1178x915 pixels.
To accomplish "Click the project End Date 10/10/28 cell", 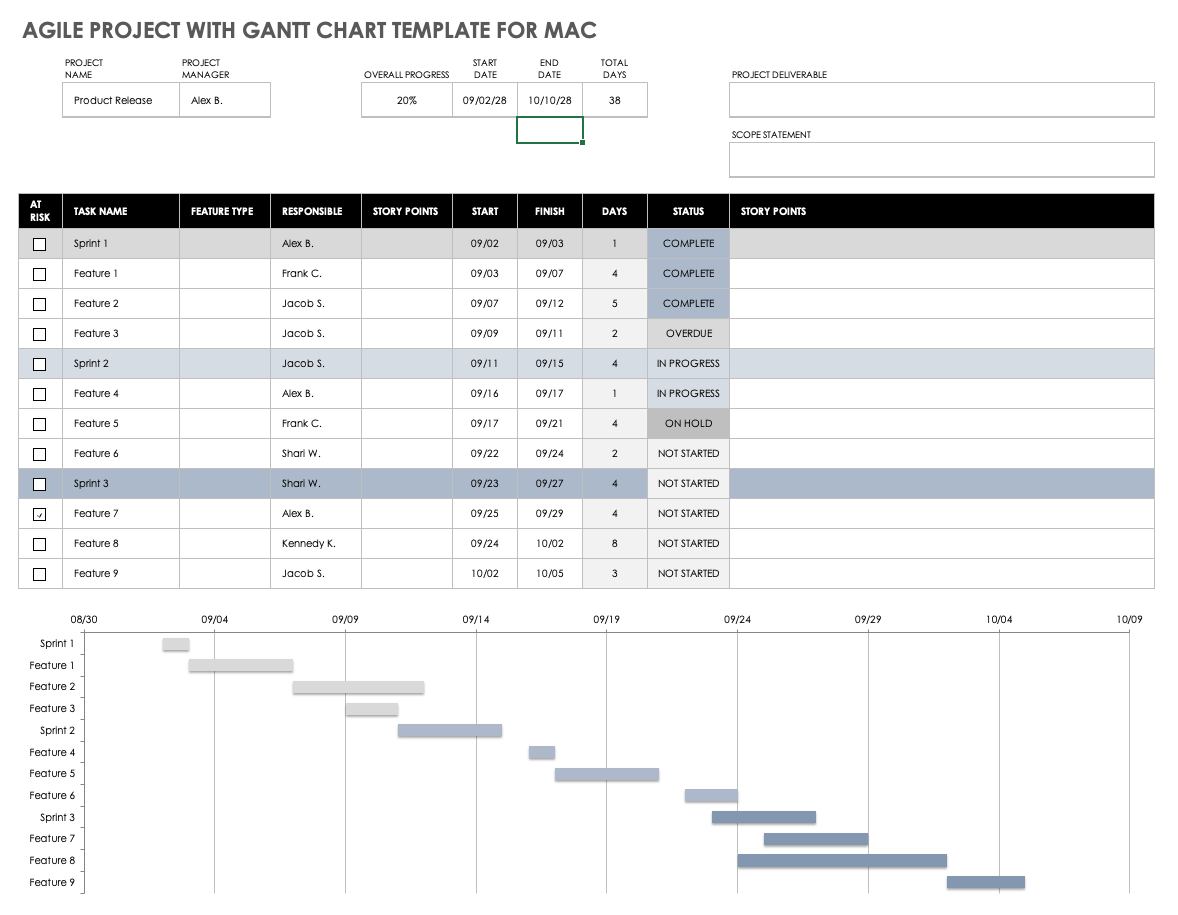I will click(550, 100).
